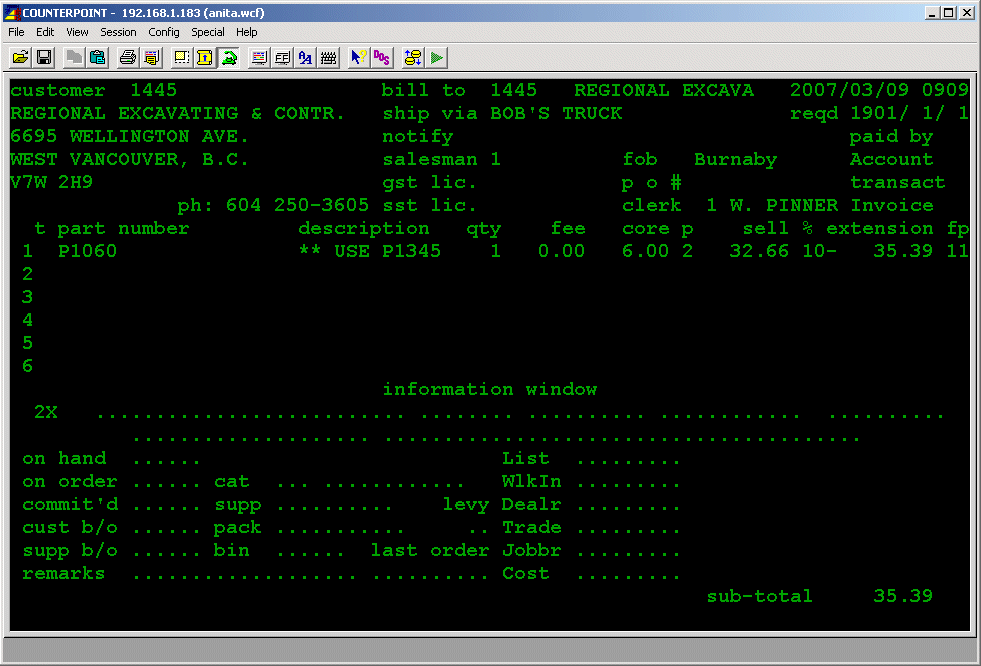The height and width of the screenshot is (666, 981).
Task: Click the FF monitor font icon
Action: point(282,58)
